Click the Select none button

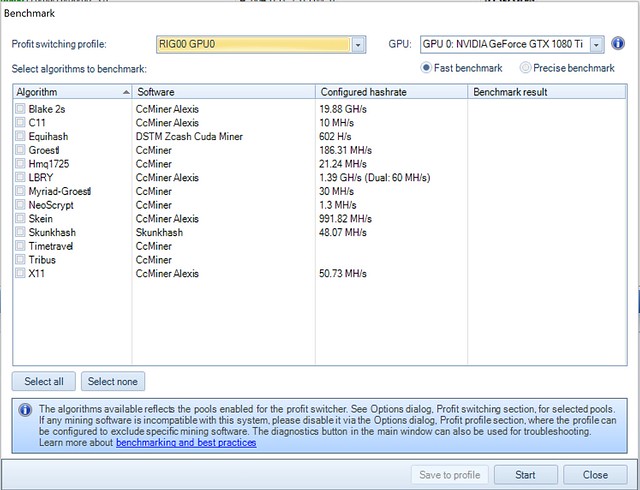pos(113,381)
